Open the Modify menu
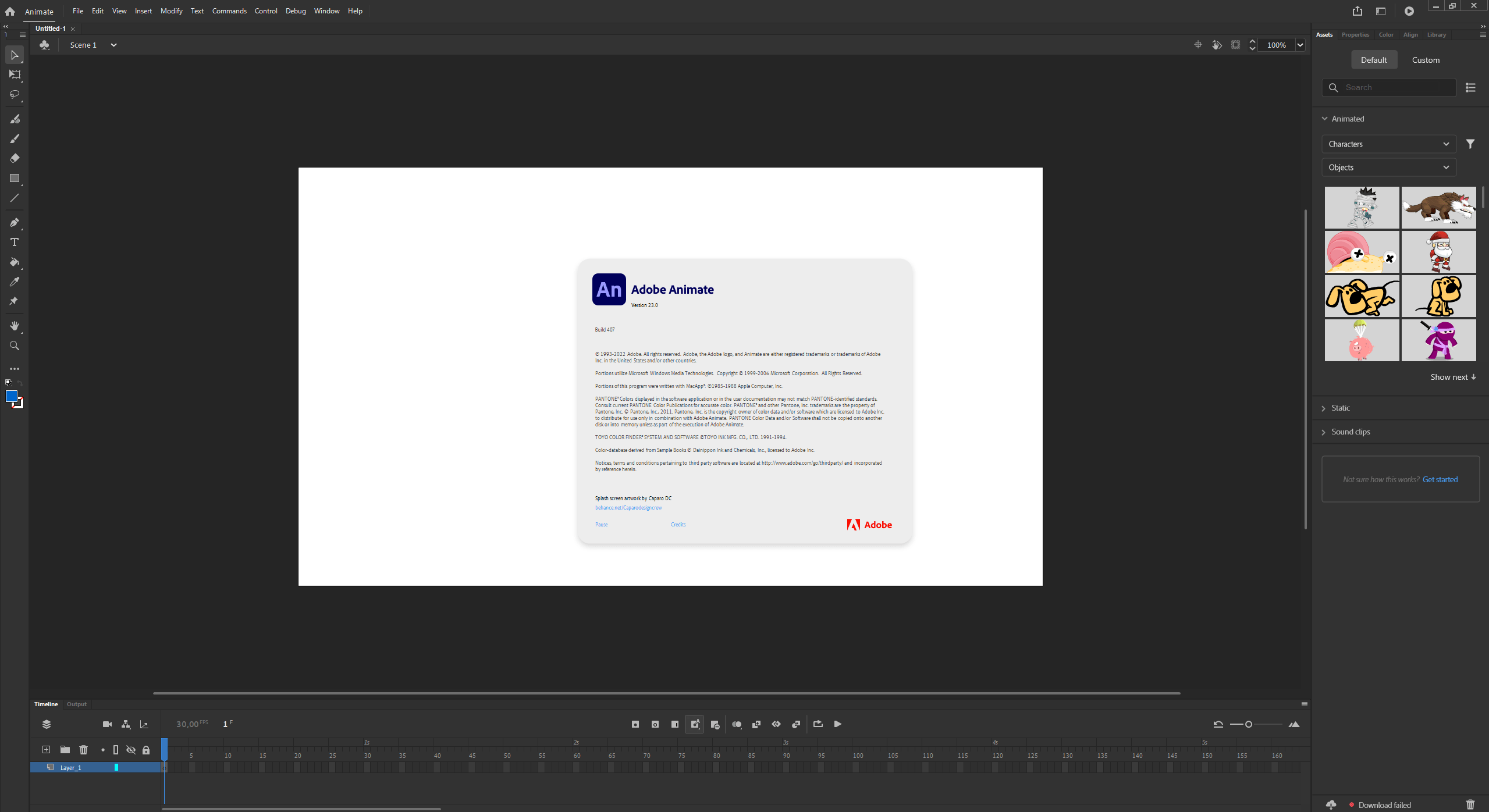The image size is (1489, 812). (x=171, y=11)
